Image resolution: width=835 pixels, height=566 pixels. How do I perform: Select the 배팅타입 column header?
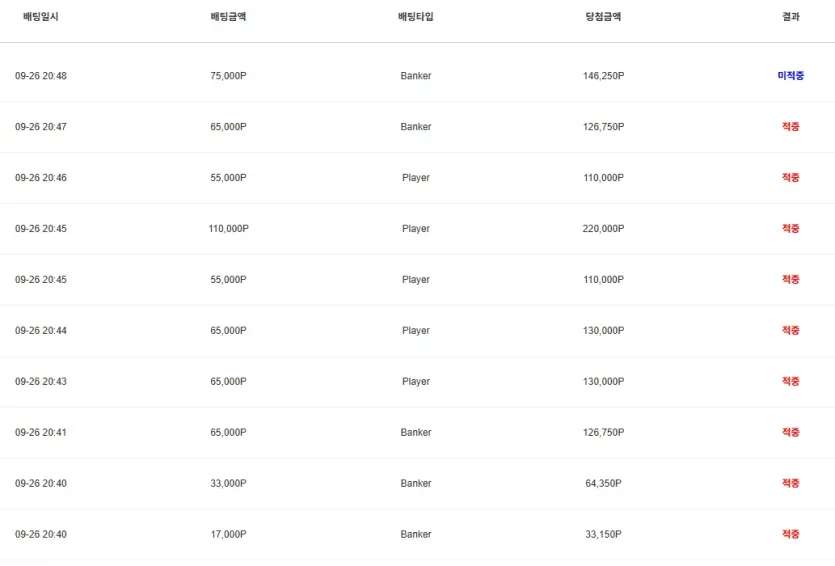click(415, 17)
